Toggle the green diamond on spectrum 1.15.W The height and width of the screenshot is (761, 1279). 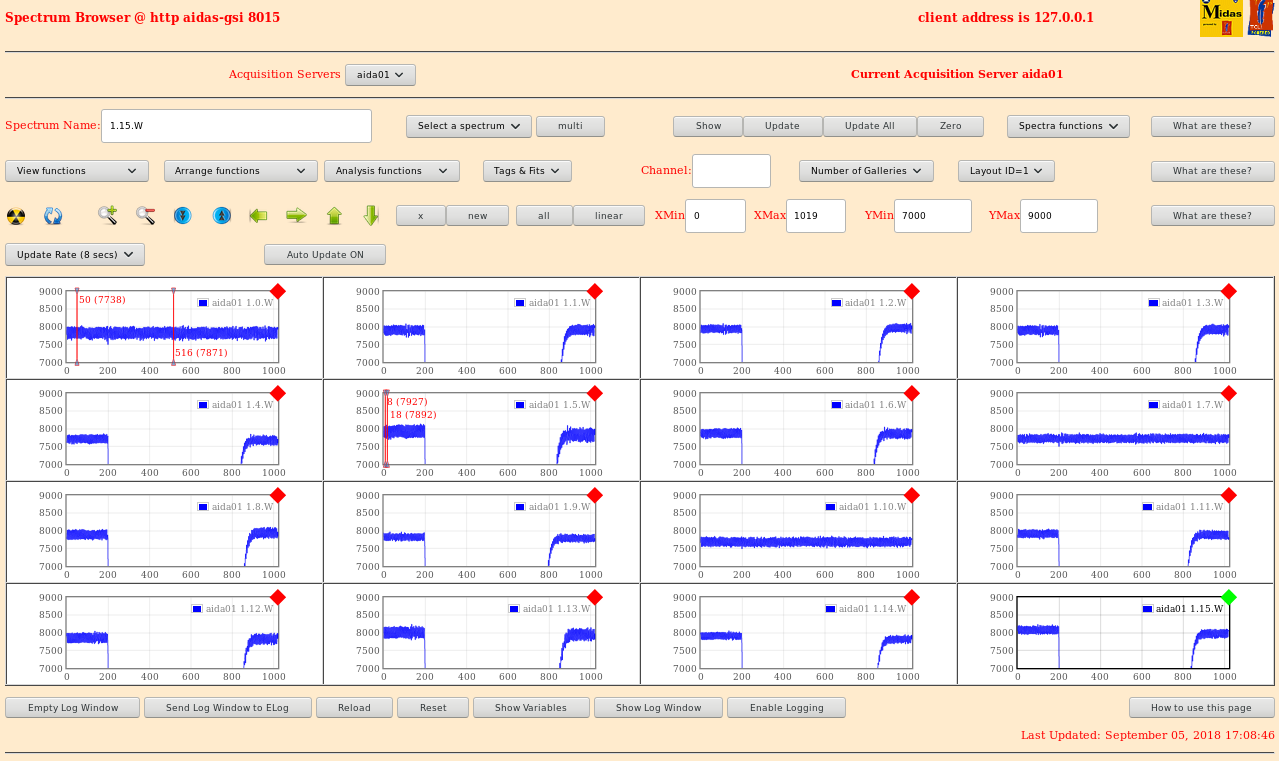pyautogui.click(x=1229, y=597)
